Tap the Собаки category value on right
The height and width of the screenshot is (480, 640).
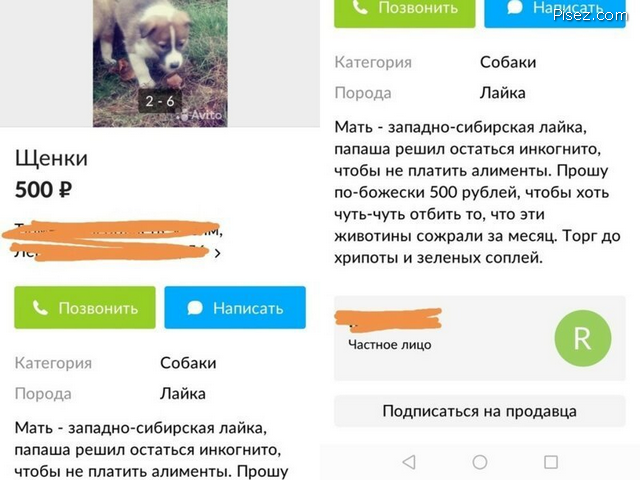click(x=508, y=62)
